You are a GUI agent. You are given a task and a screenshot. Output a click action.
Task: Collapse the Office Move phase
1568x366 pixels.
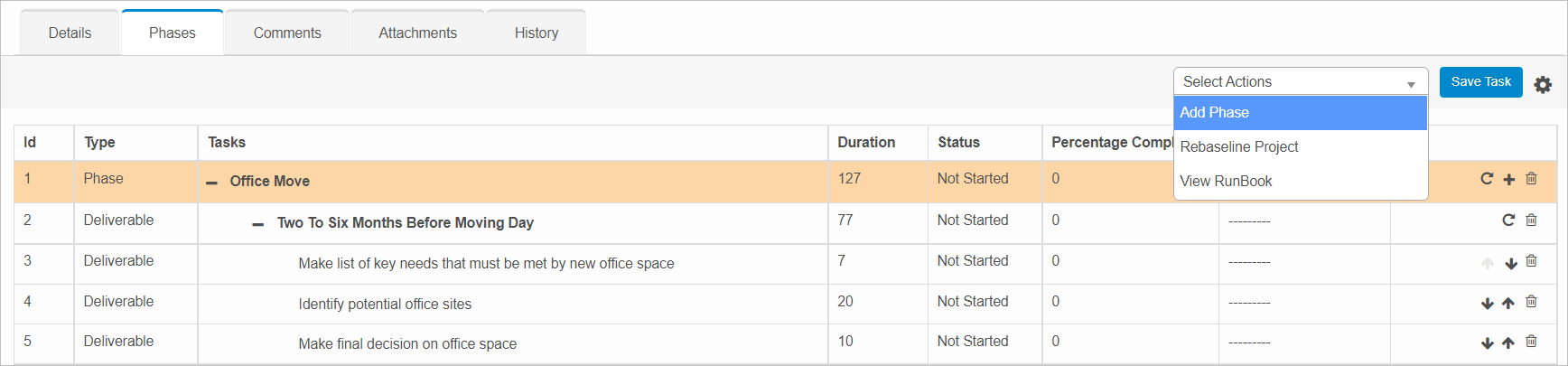click(x=212, y=183)
